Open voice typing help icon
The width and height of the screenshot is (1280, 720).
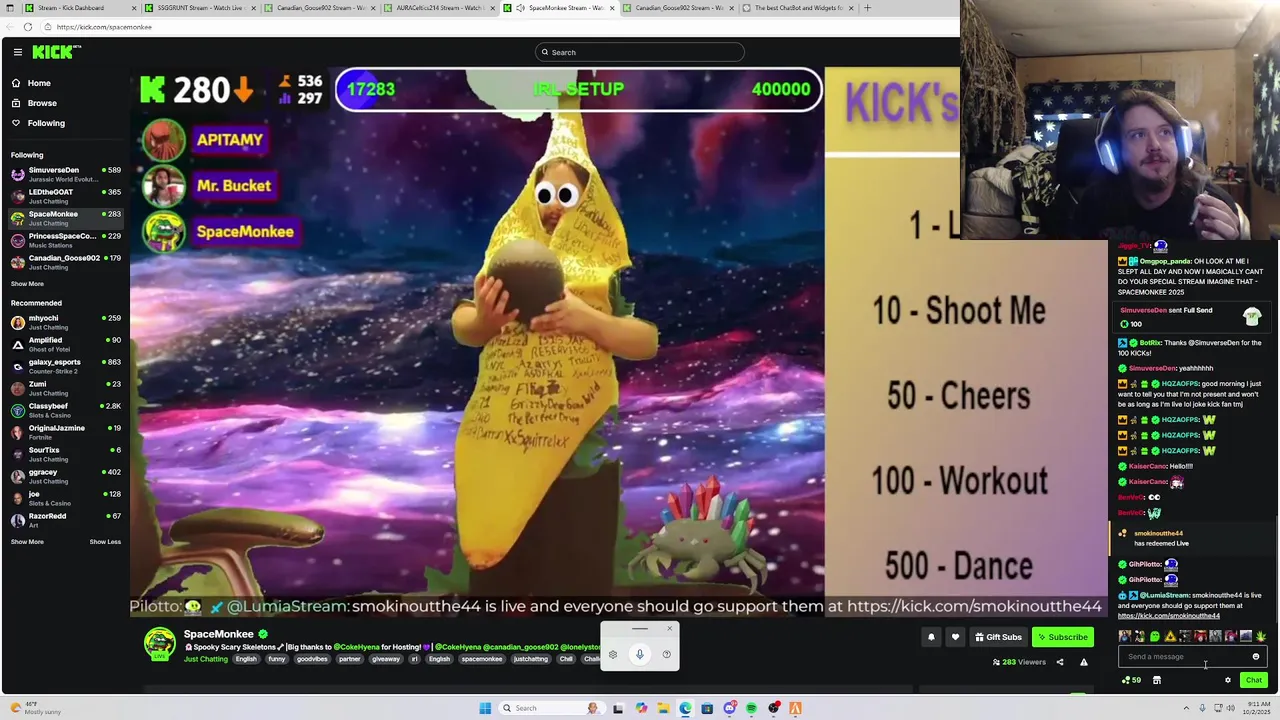point(667,655)
